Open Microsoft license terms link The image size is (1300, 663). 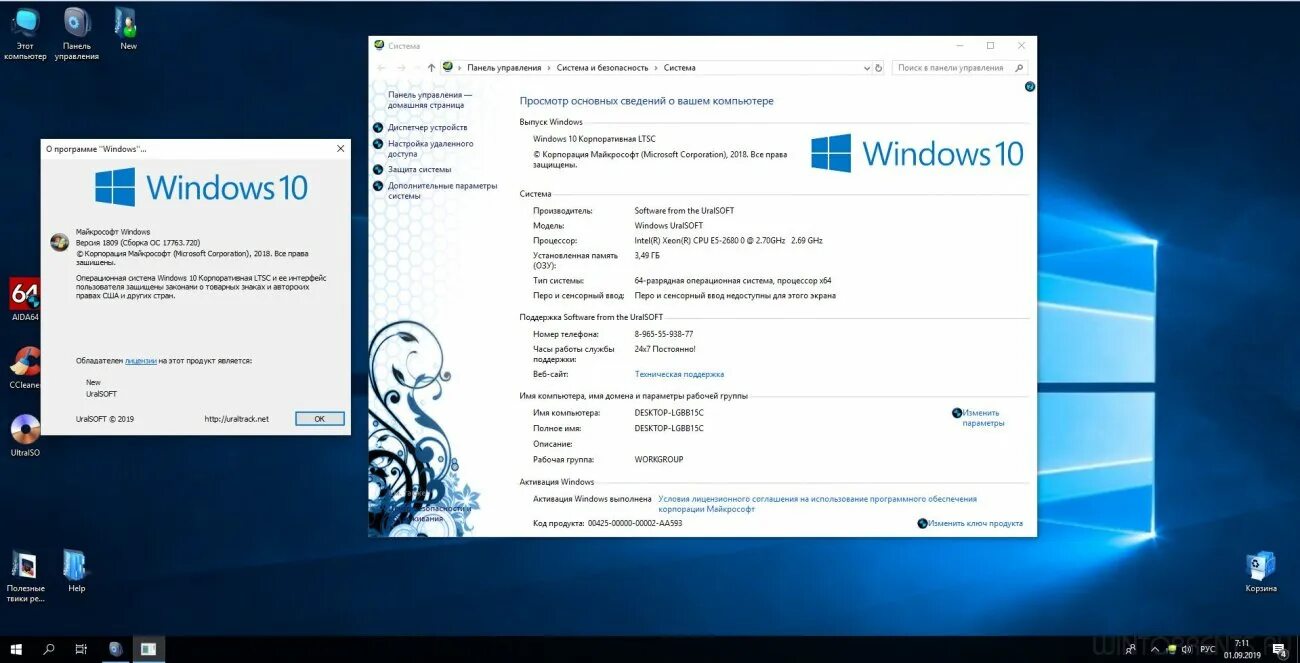[x=817, y=504]
